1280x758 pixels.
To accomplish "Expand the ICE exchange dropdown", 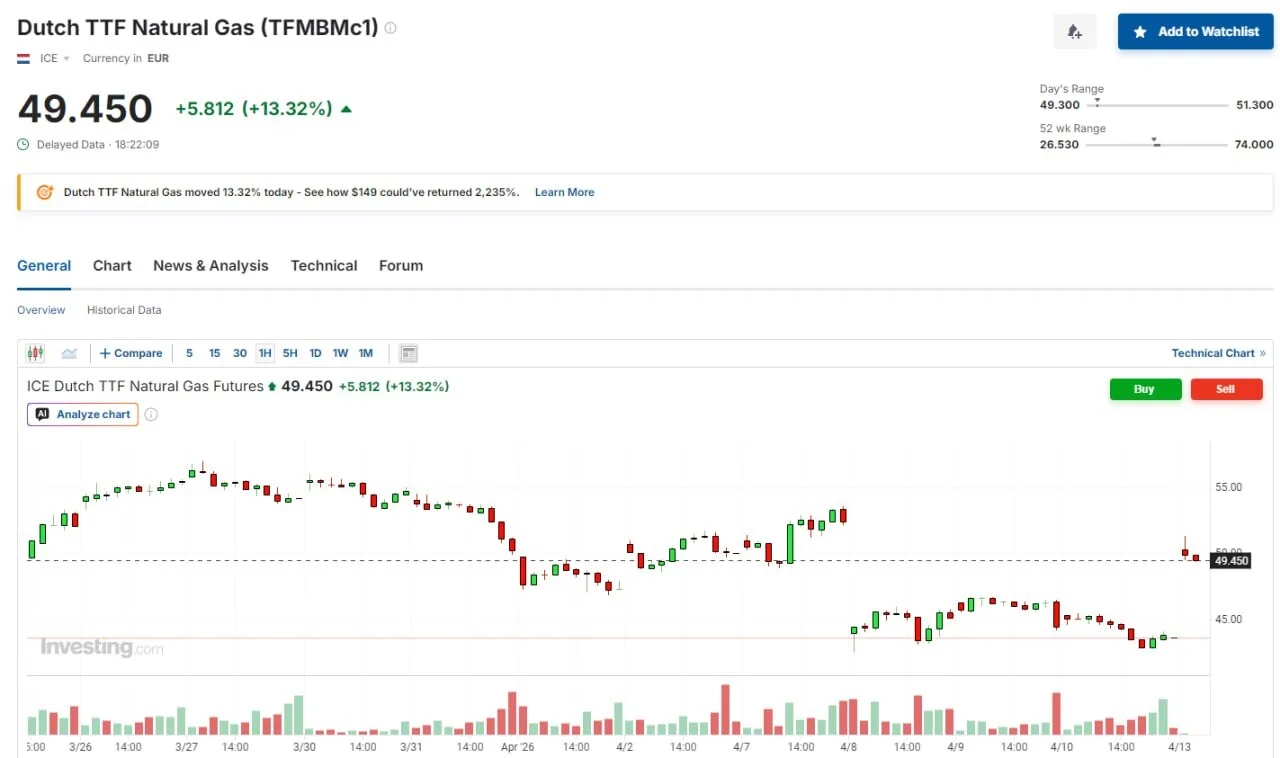I will [55, 58].
